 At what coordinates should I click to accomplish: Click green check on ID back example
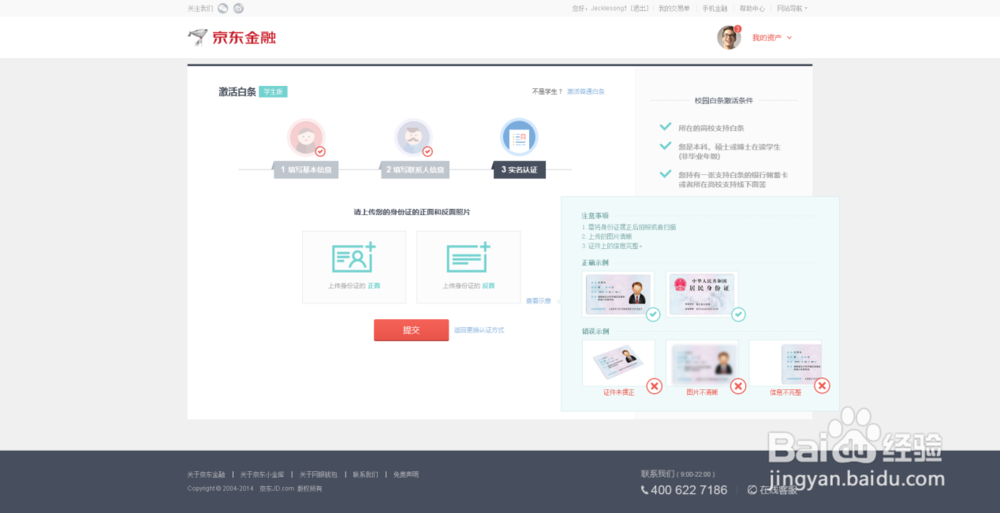click(x=738, y=315)
